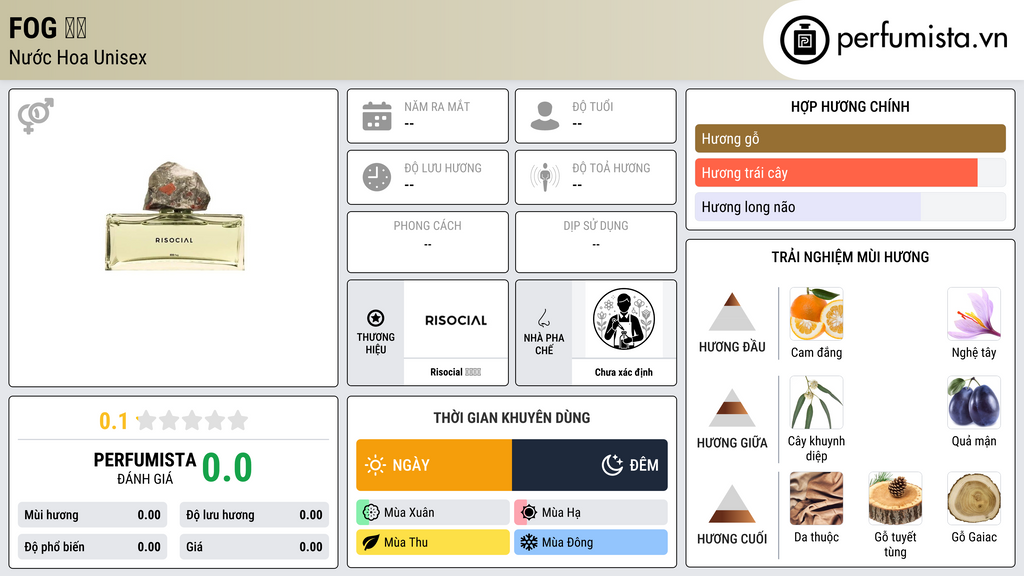The height and width of the screenshot is (576, 1024).
Task: Click the Hương đầu pyramid icon
Action: click(732, 312)
